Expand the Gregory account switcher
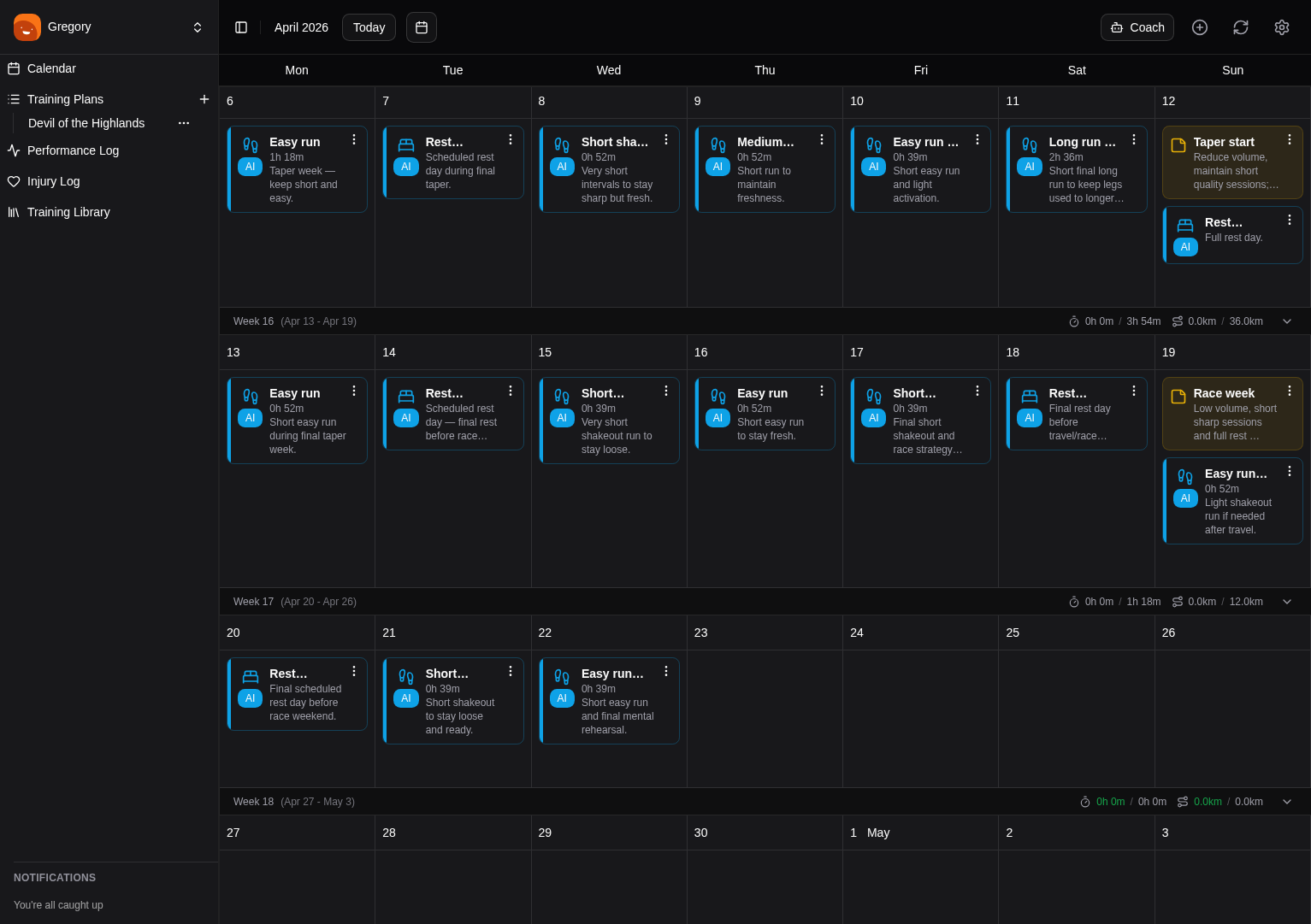 click(x=198, y=27)
